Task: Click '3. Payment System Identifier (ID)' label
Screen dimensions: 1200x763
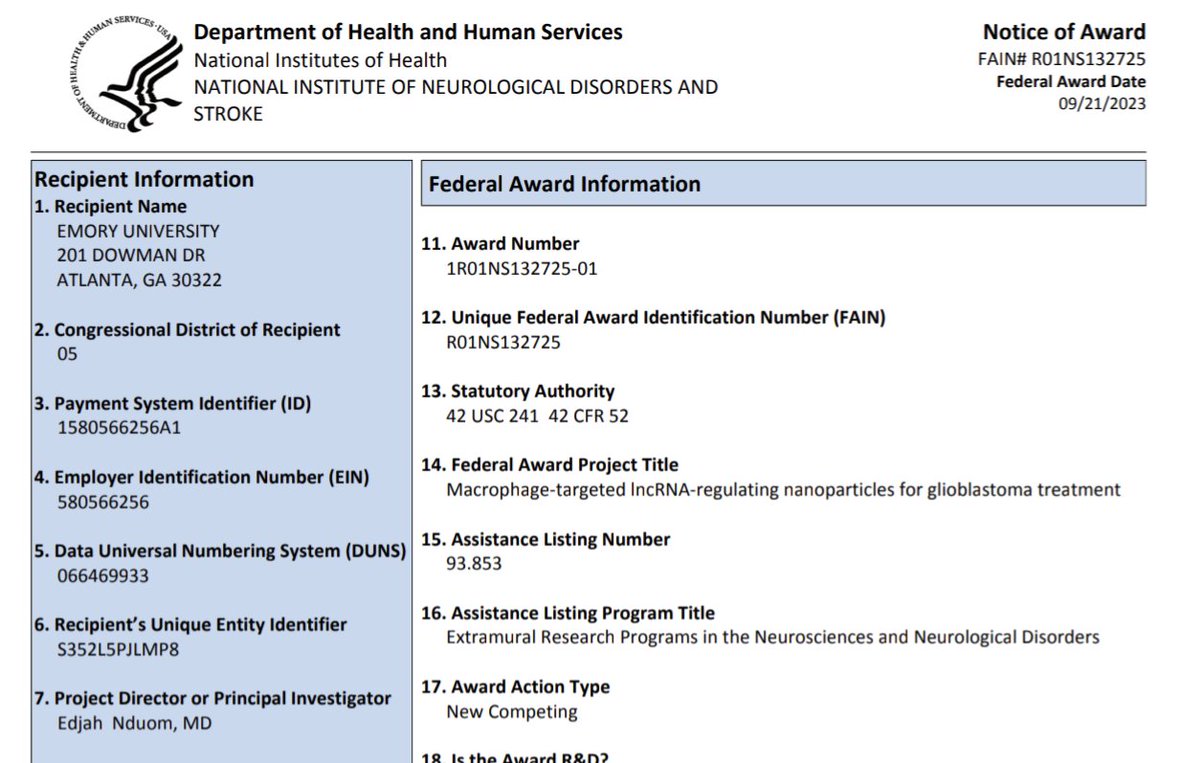Action: 173,404
